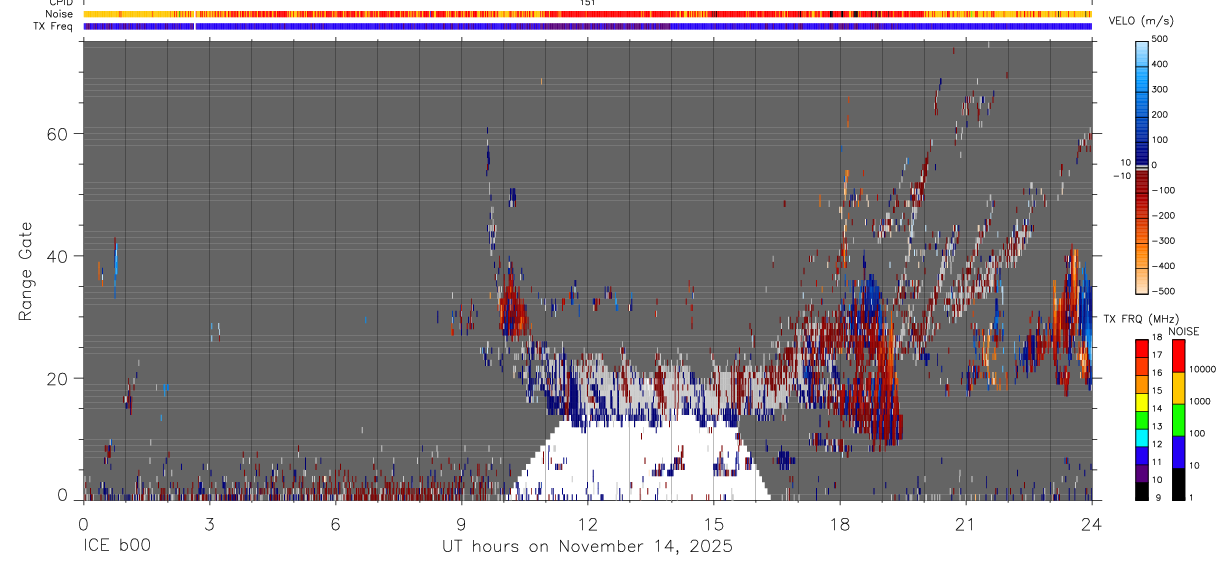Click the 3 tick on the UT hours axis
Viewport: 1228px width, 567px height.
point(209,523)
